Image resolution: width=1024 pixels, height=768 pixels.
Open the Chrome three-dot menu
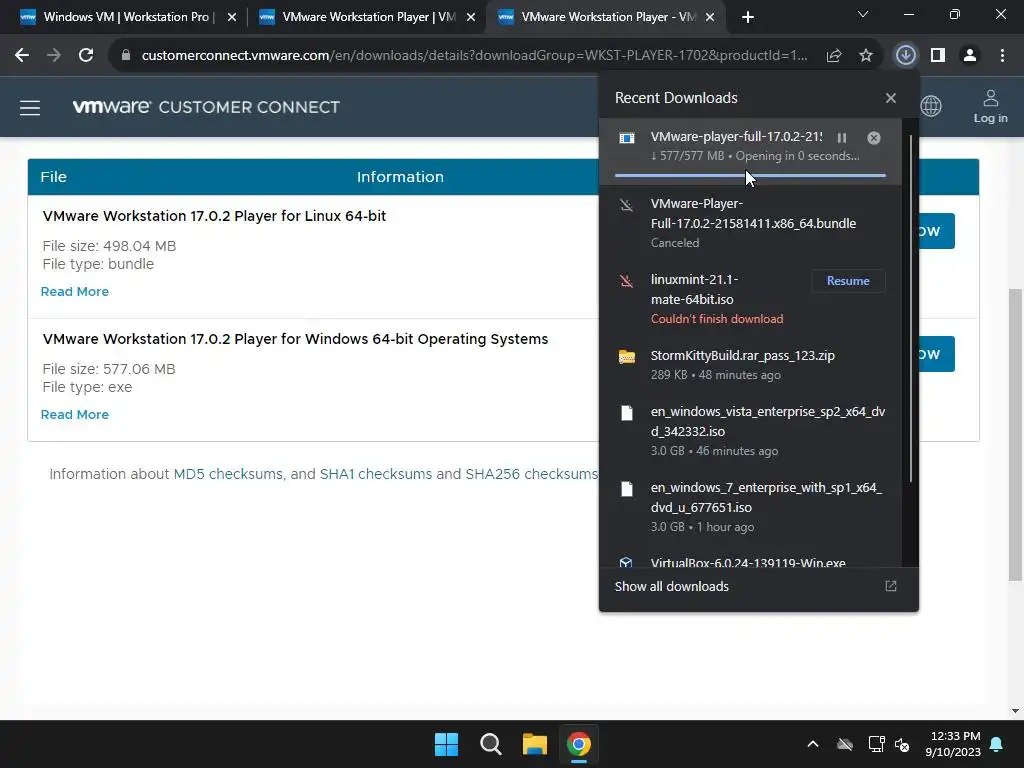1002,56
